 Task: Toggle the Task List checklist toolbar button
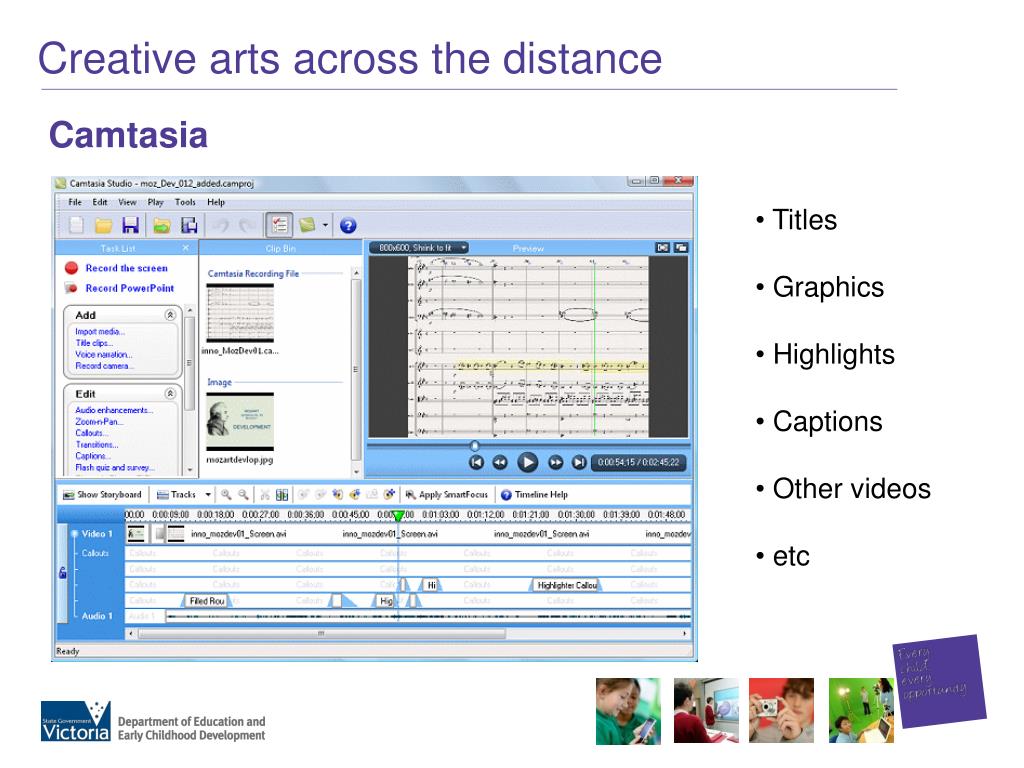279,225
